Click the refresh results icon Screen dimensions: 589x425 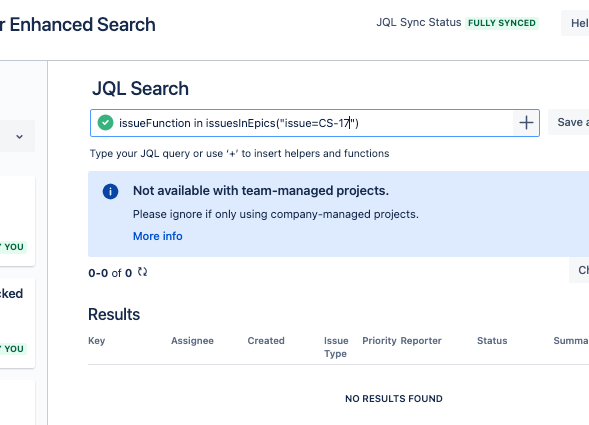tap(142, 272)
